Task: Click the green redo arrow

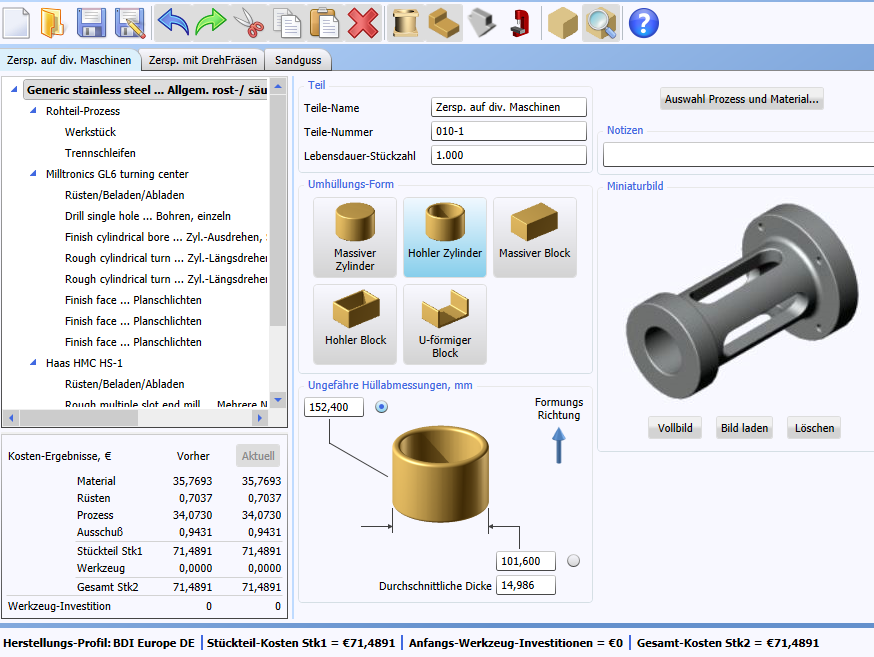Action: point(211,23)
